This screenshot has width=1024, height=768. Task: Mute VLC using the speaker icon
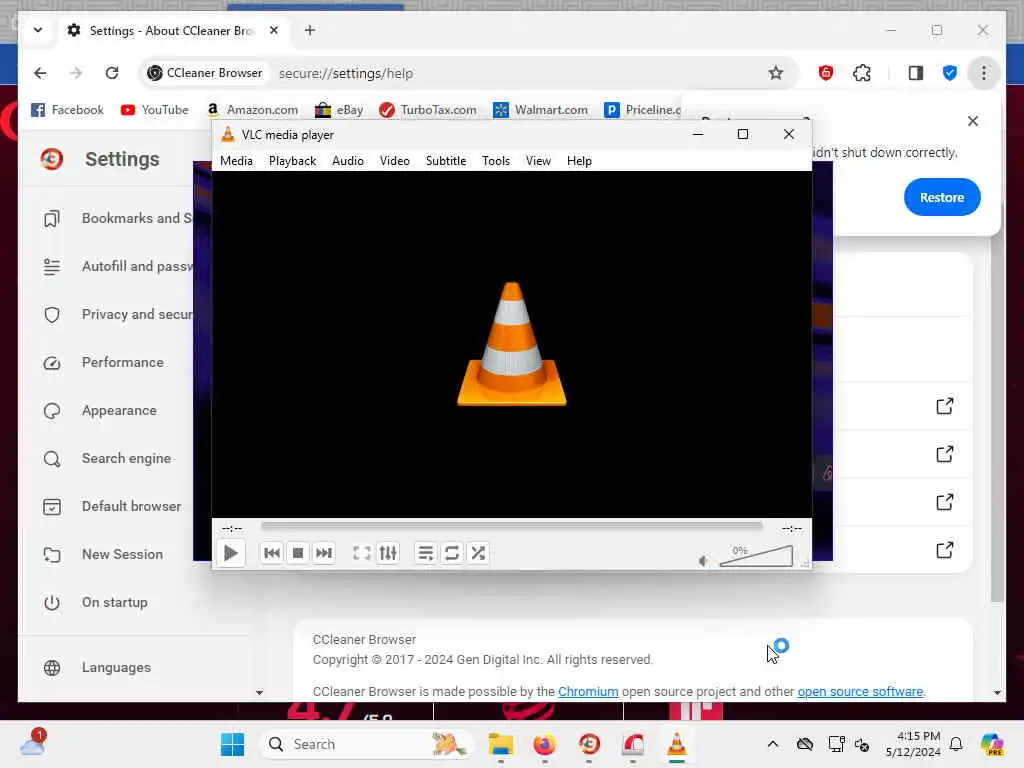[x=703, y=560]
